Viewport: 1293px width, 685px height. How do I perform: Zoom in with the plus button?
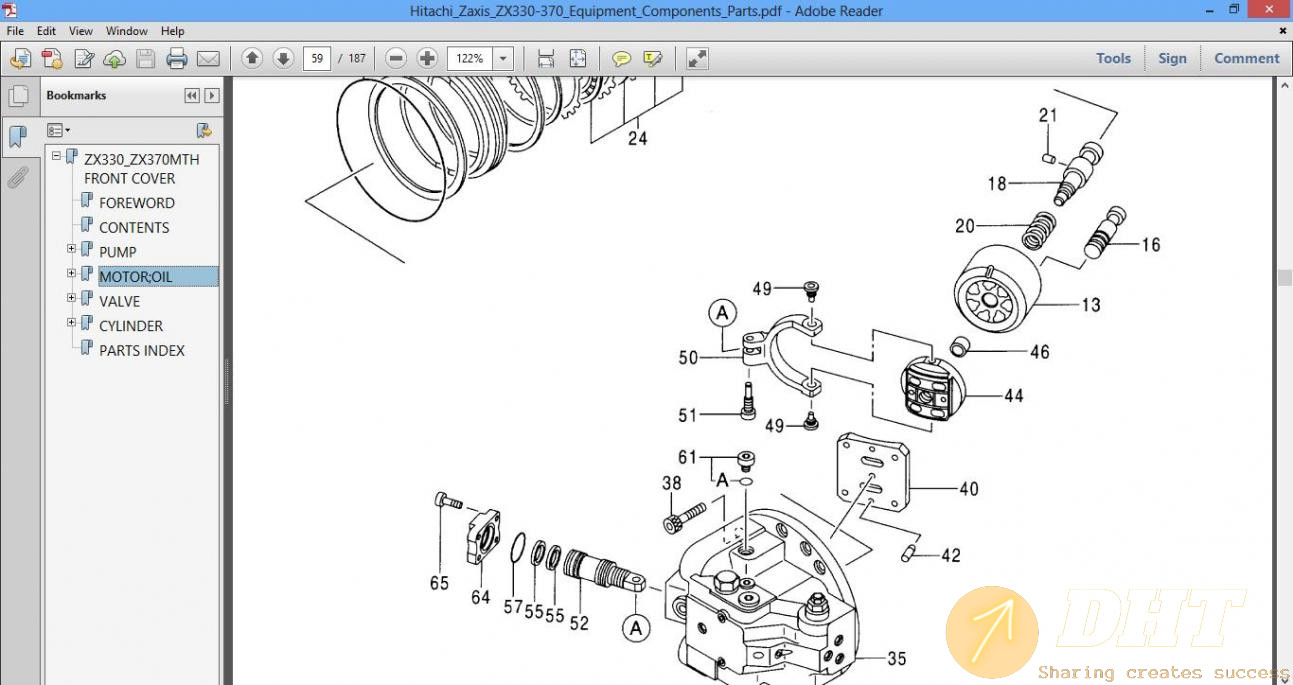(x=427, y=58)
